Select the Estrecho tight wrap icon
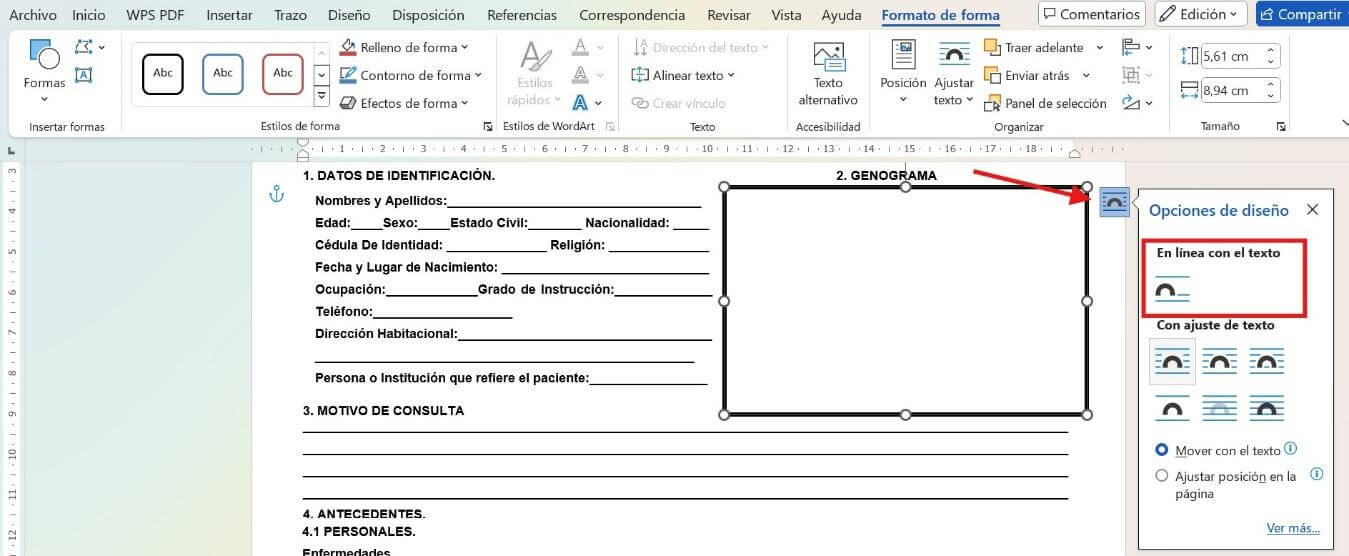 [1219, 361]
